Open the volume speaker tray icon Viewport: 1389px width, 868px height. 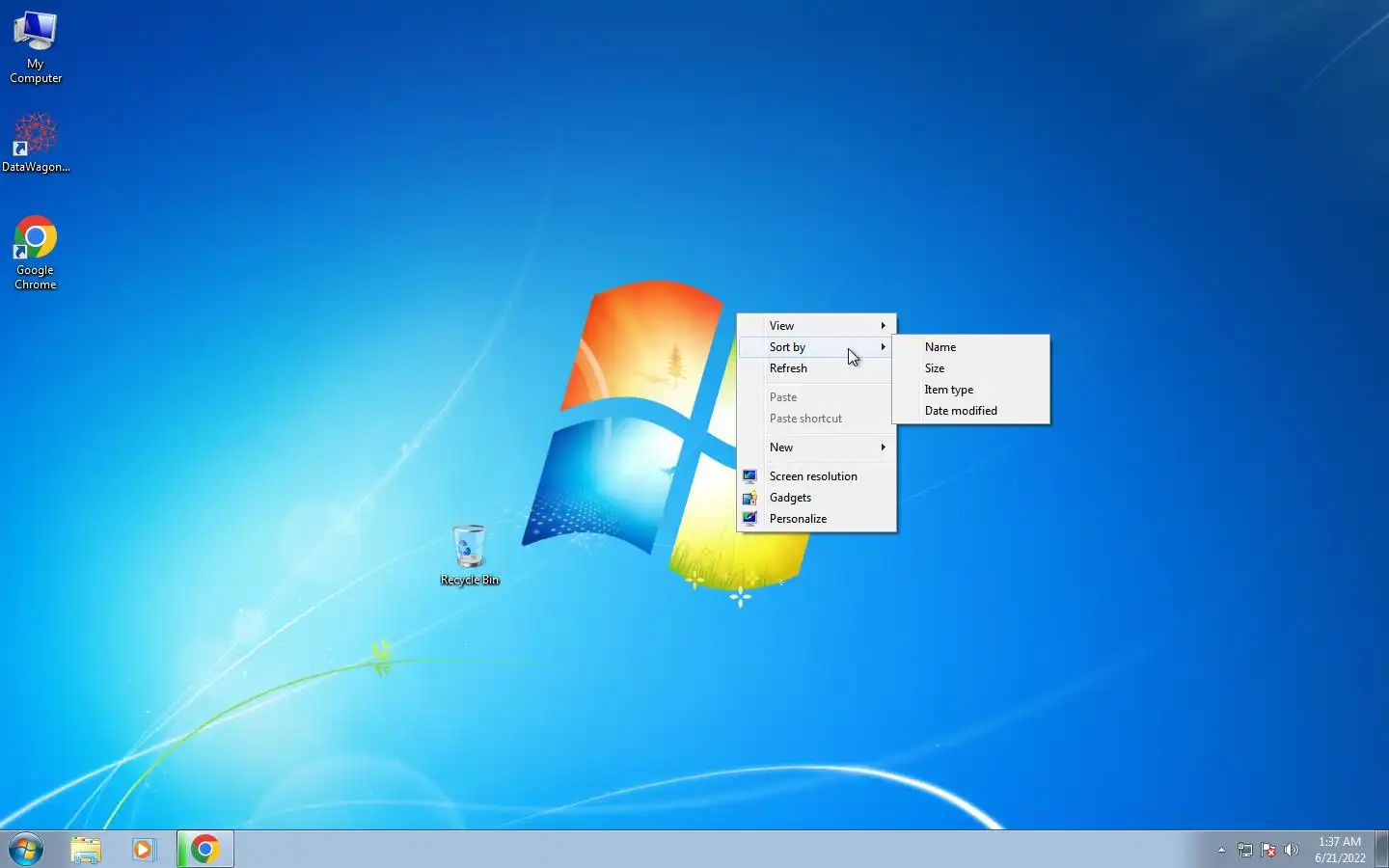pos(1292,851)
